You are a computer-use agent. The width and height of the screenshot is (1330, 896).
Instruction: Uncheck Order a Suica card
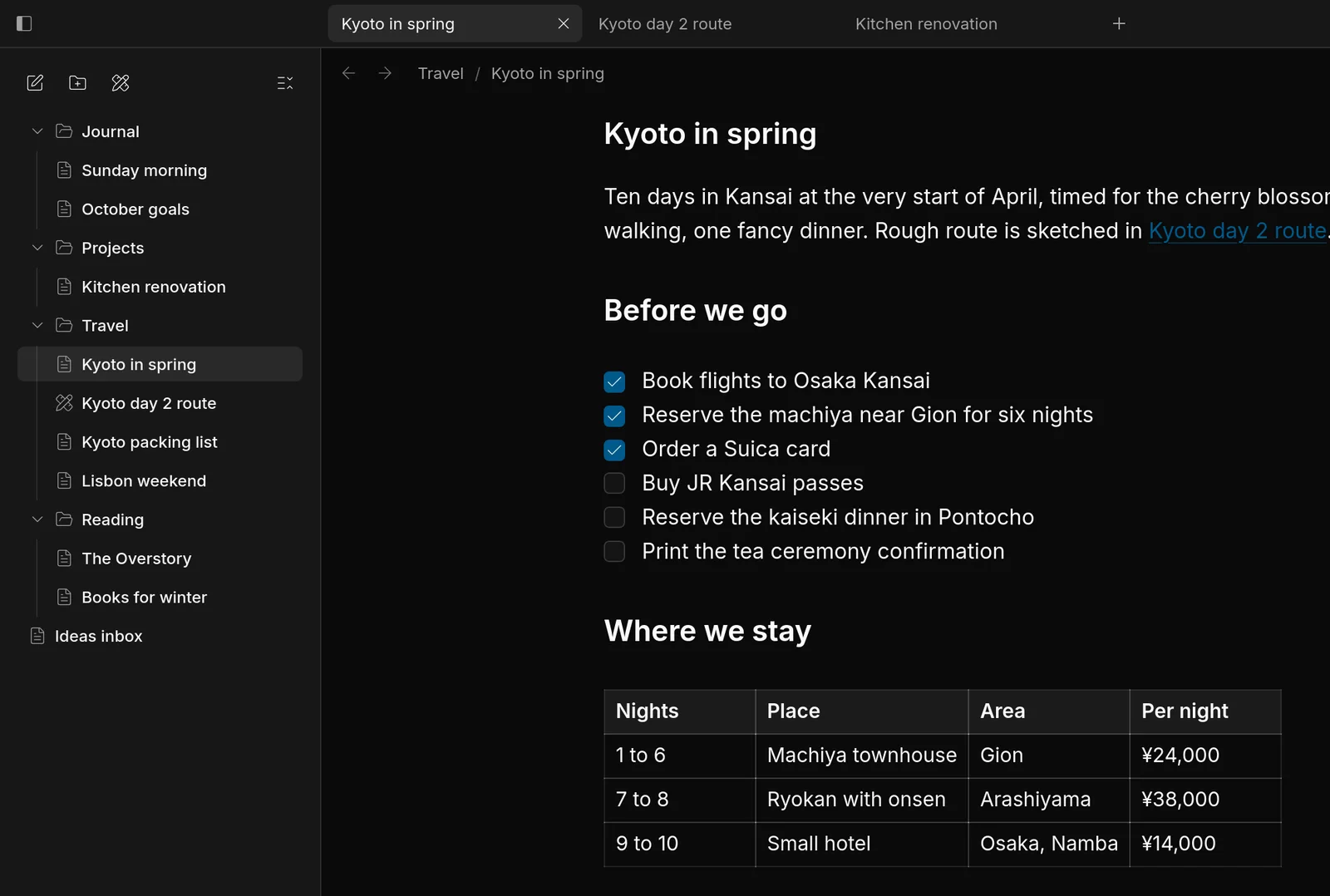pyautogui.click(x=614, y=450)
